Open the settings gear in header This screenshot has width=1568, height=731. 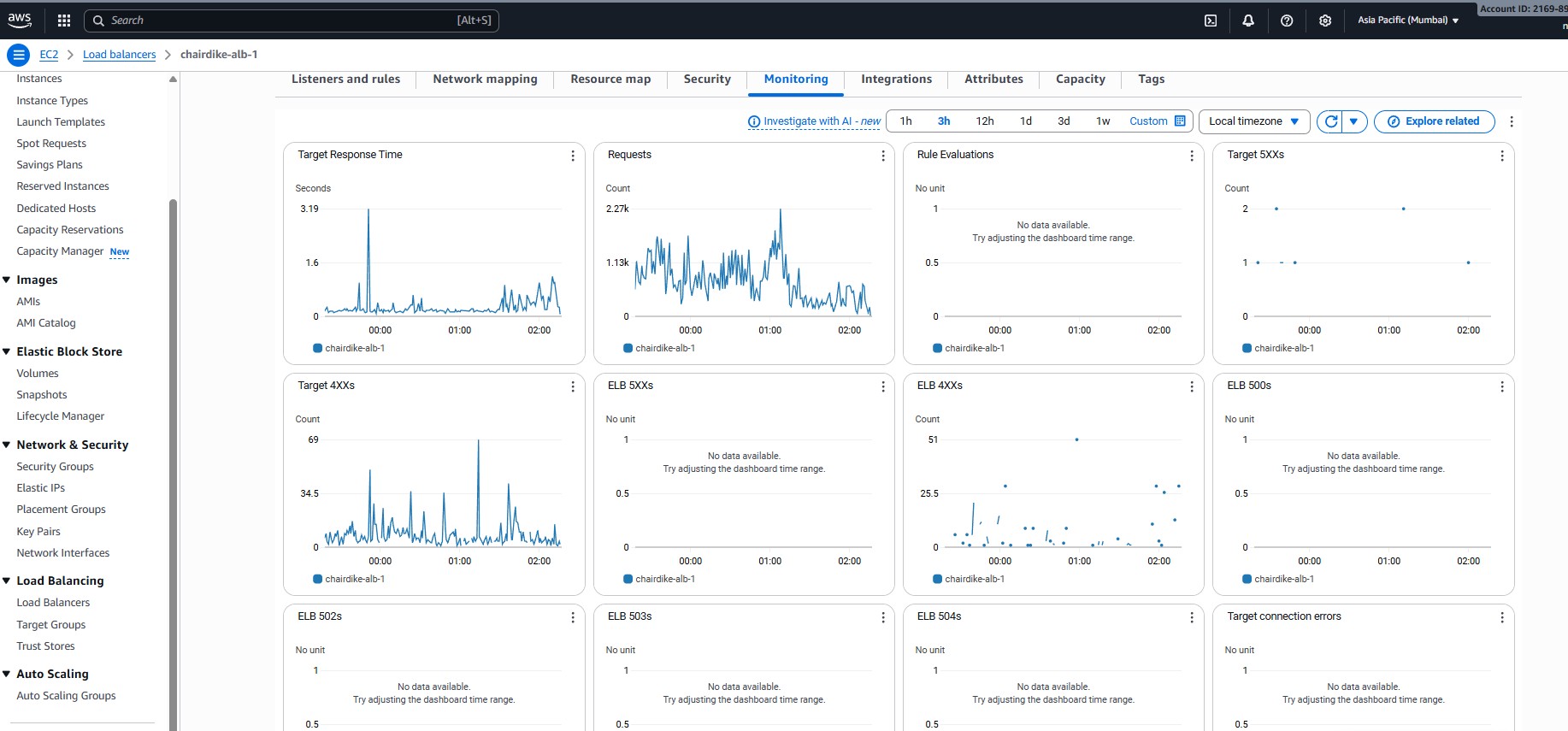click(x=1325, y=21)
